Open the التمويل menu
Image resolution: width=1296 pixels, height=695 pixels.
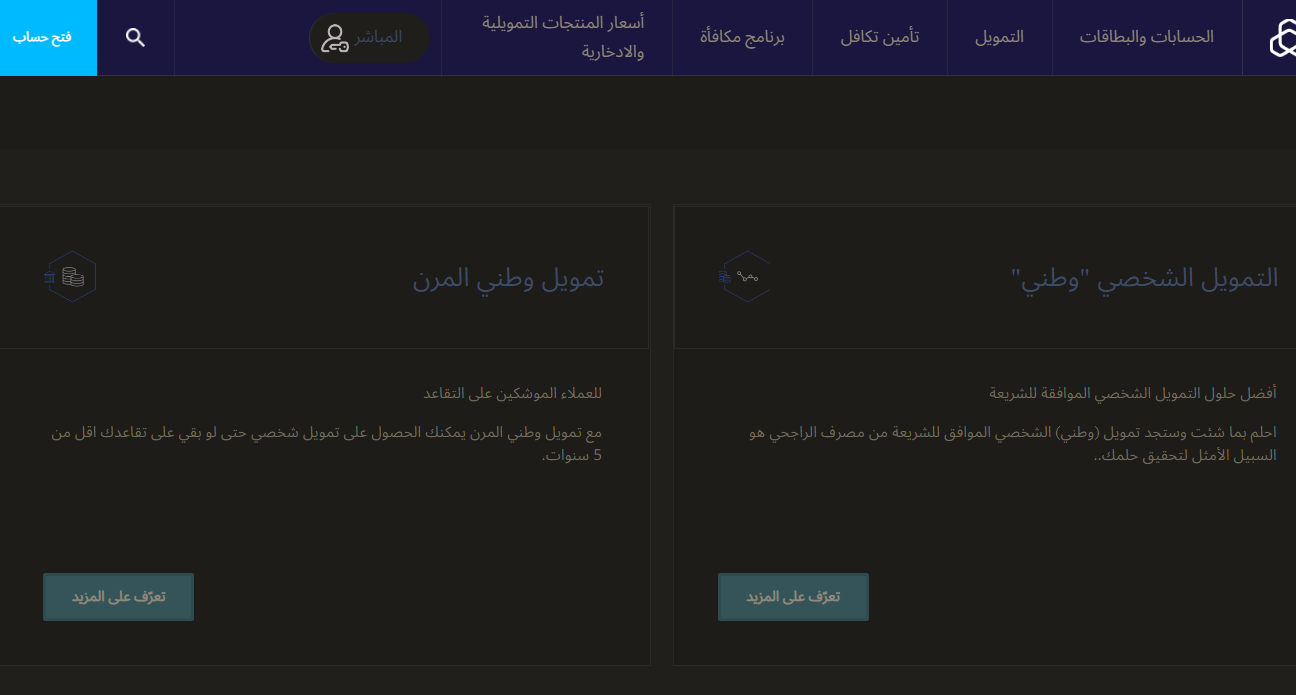point(1000,37)
